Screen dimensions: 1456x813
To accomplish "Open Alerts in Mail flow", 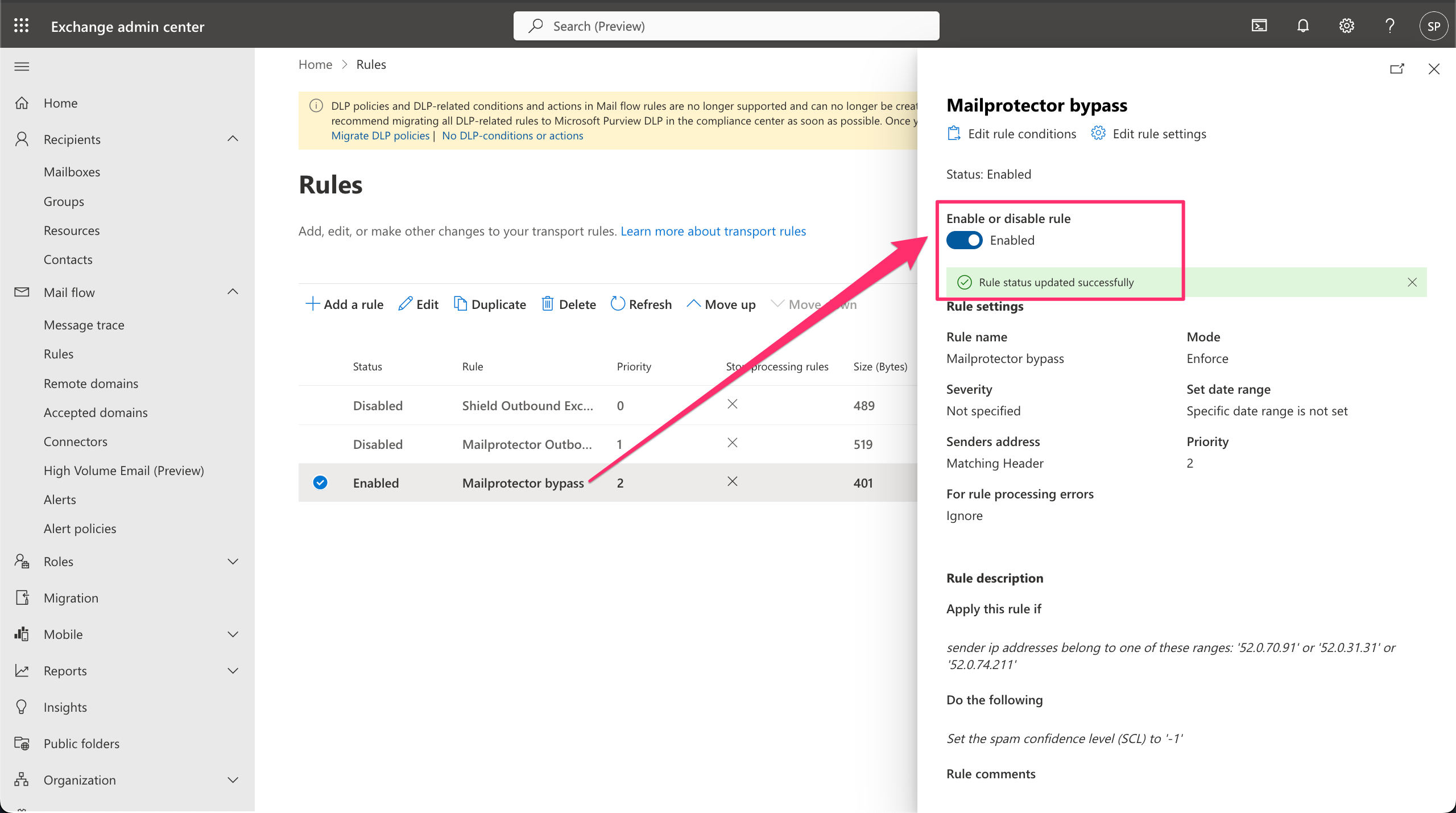I will [x=60, y=500].
